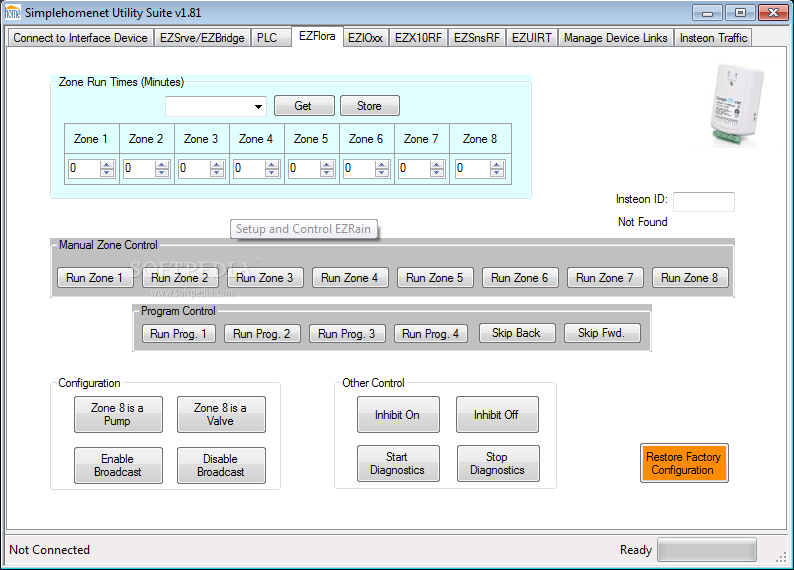Click Disable Broadcast

coord(221,466)
